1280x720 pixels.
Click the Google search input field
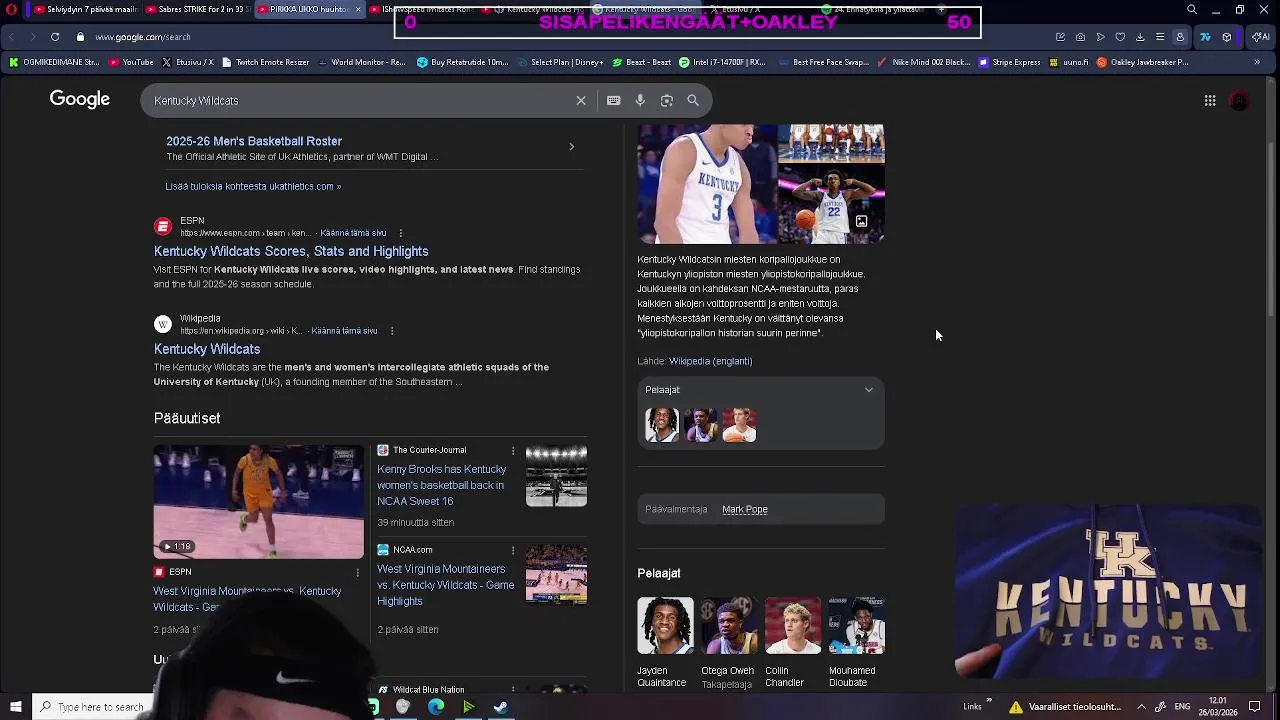[x=360, y=100]
